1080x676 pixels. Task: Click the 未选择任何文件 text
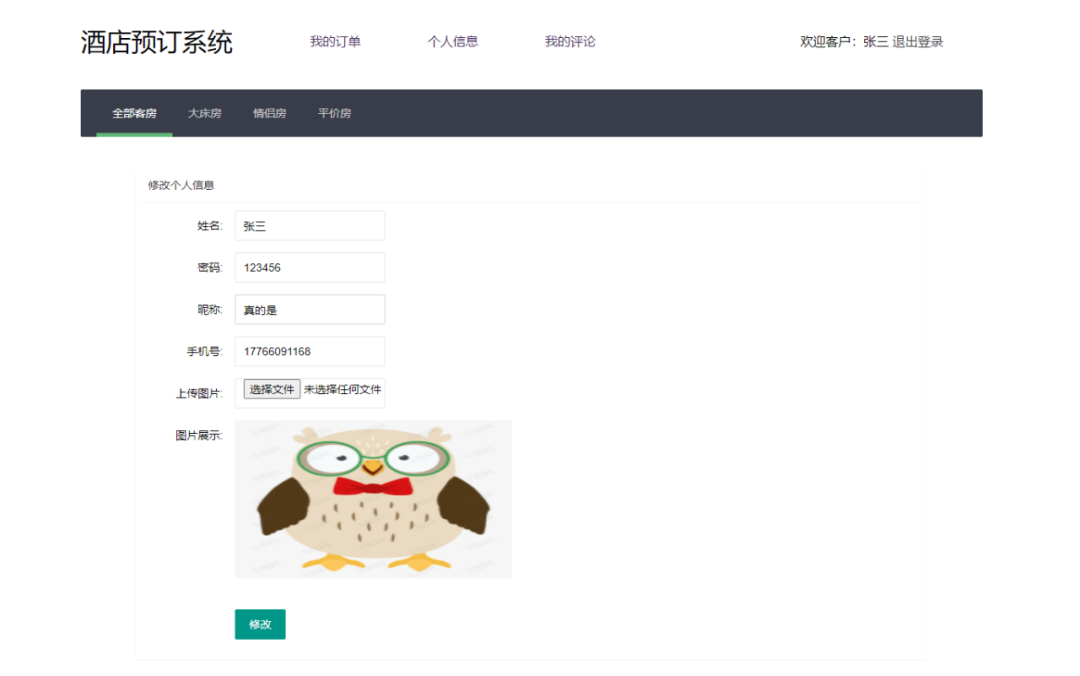coord(342,389)
